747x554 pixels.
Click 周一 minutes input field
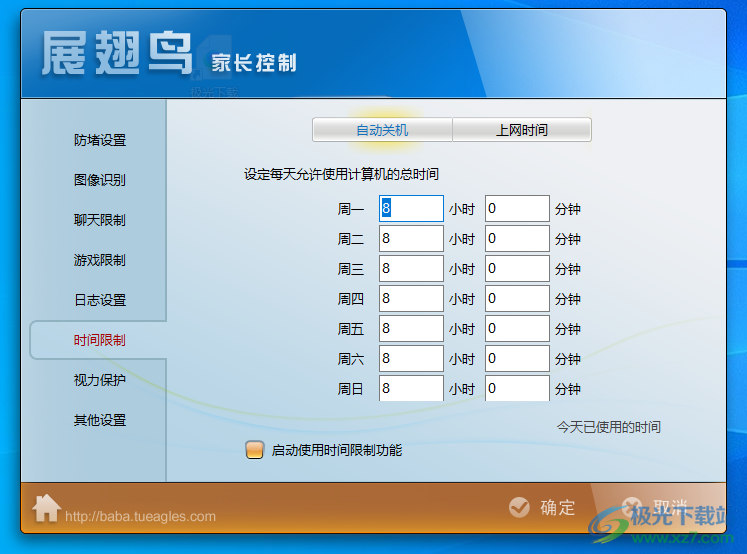coord(517,208)
